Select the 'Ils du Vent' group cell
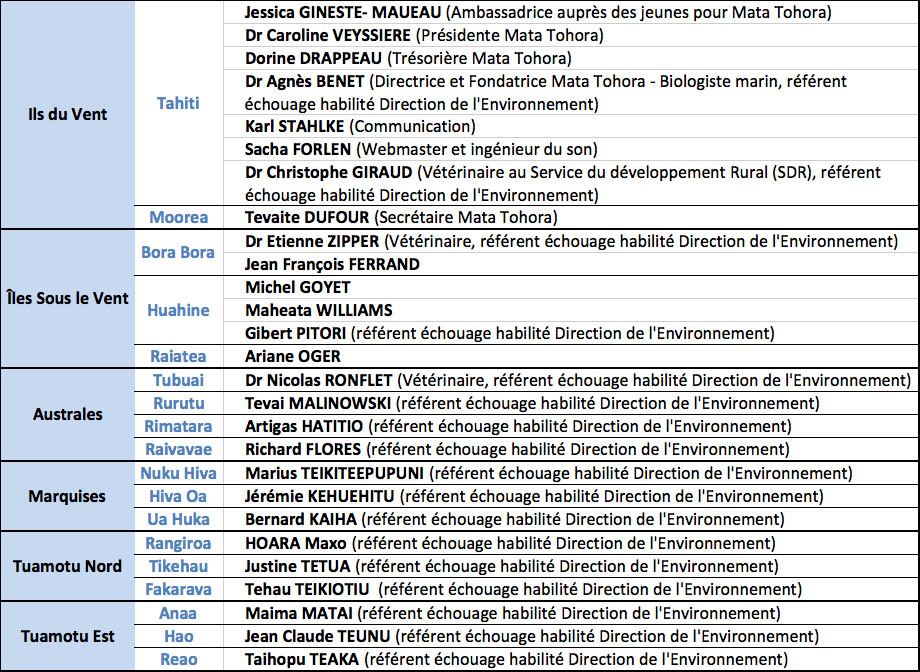The width and height of the screenshot is (920, 672). tap(67, 114)
